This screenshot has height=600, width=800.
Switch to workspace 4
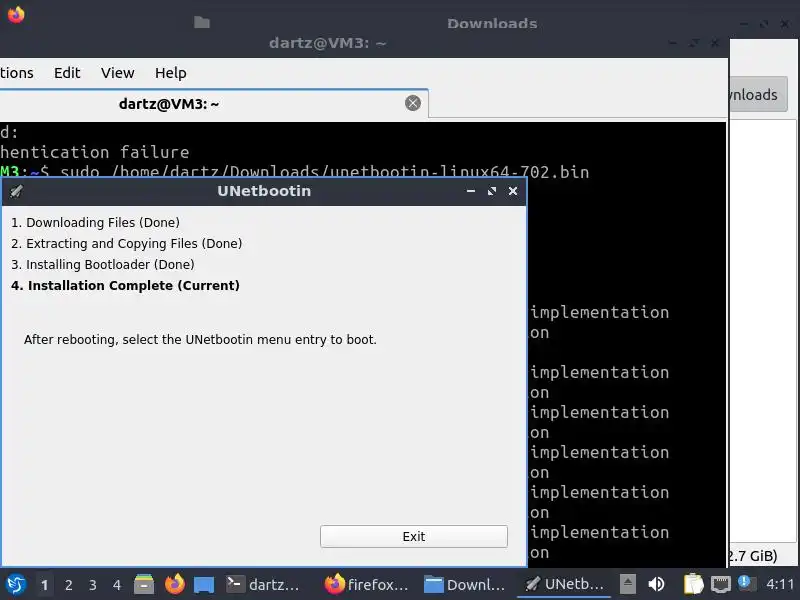click(x=117, y=585)
